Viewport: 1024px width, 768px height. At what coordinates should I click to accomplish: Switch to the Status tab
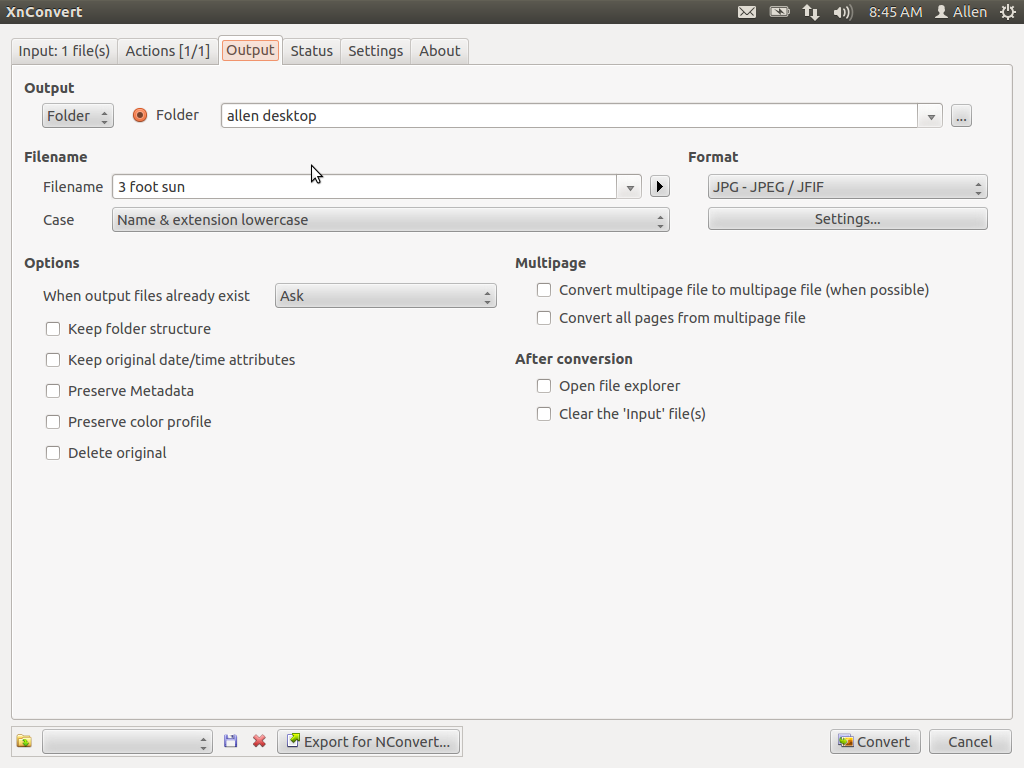(x=312, y=51)
